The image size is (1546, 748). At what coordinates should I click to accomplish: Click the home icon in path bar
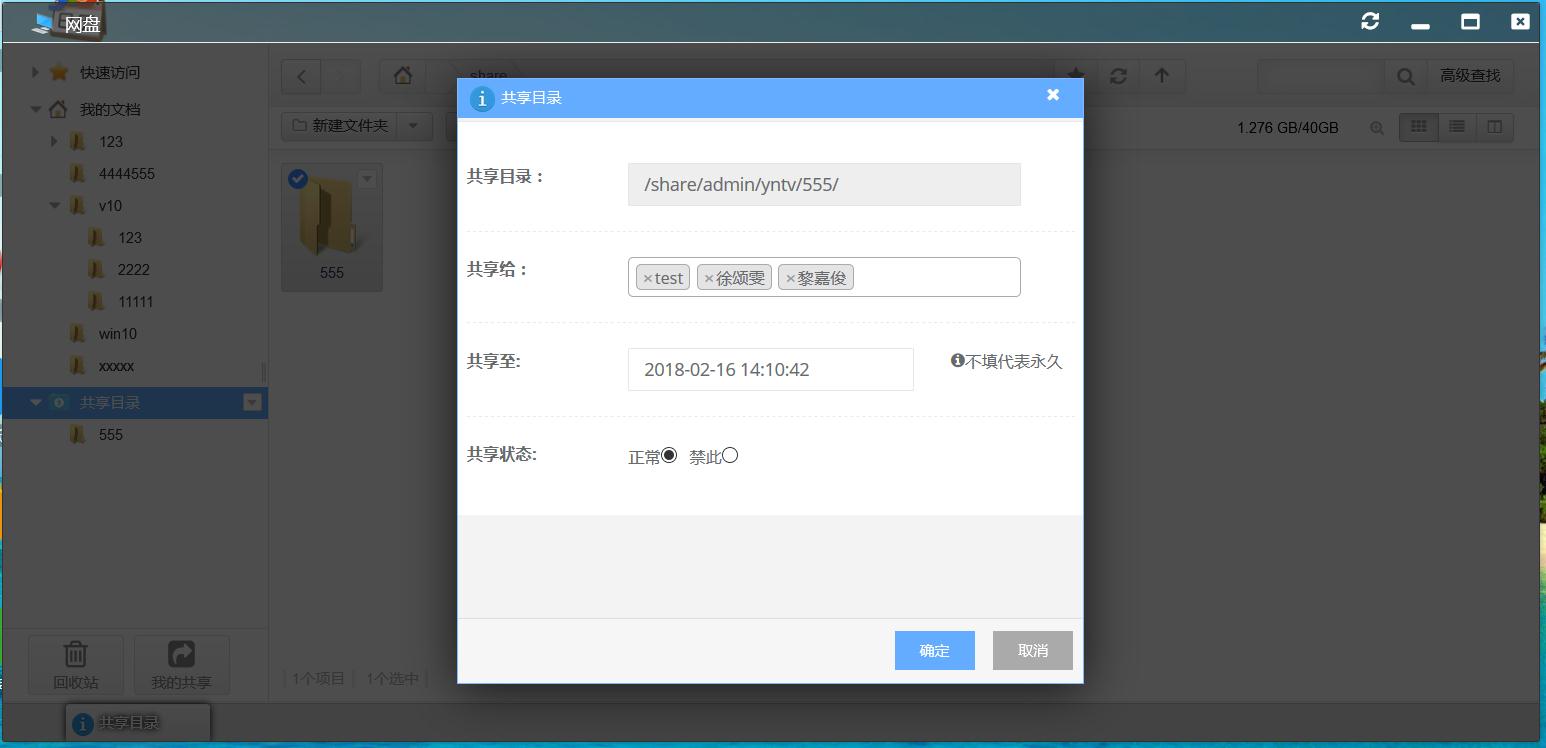tap(403, 76)
